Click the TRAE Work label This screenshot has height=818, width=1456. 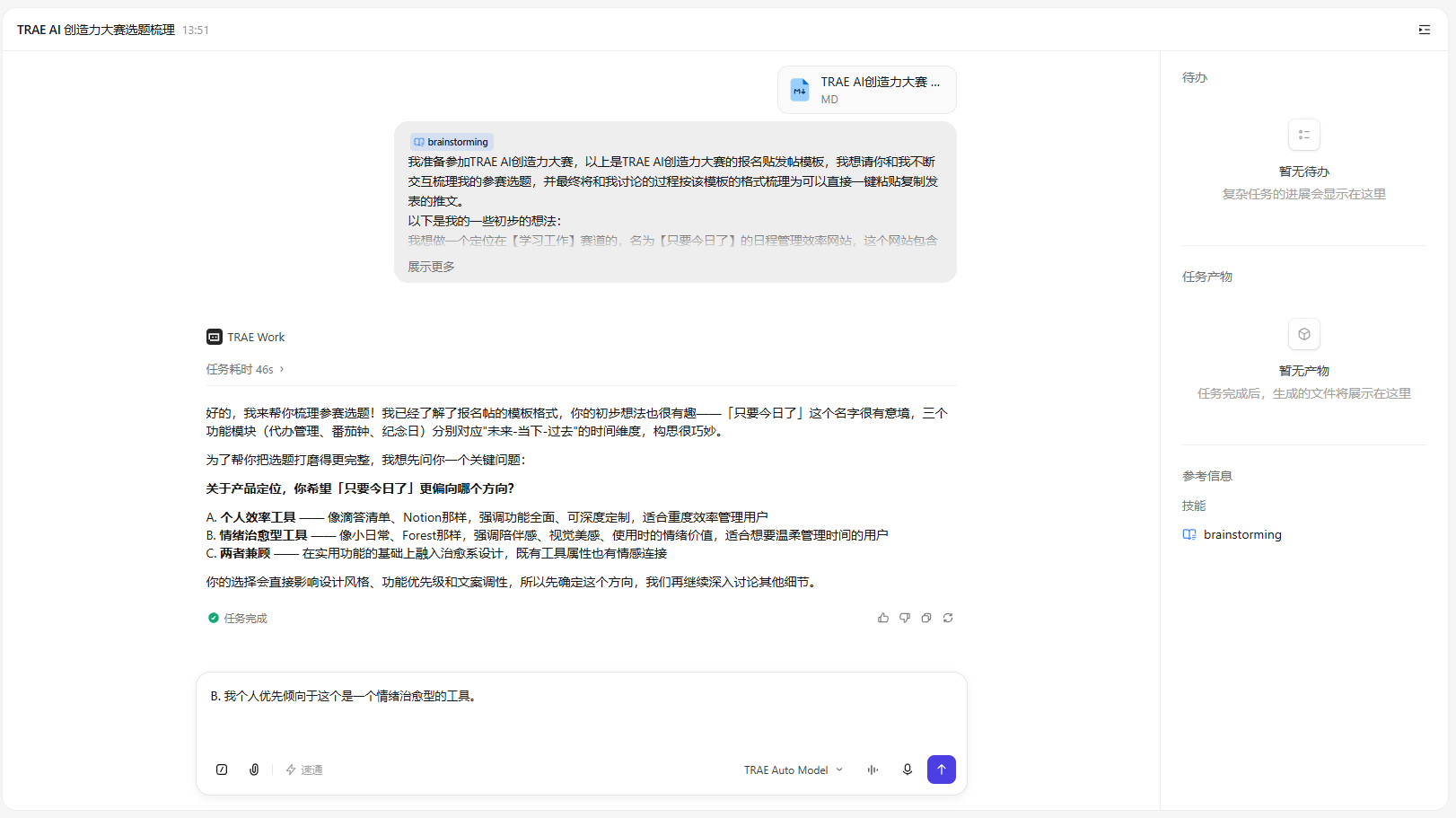click(256, 337)
